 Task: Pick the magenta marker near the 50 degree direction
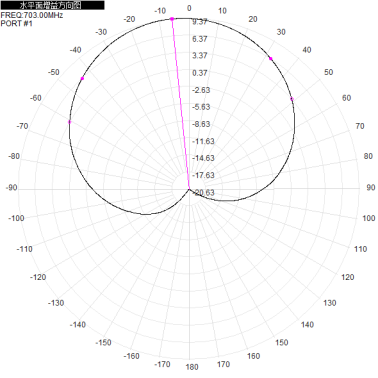(x=292, y=99)
